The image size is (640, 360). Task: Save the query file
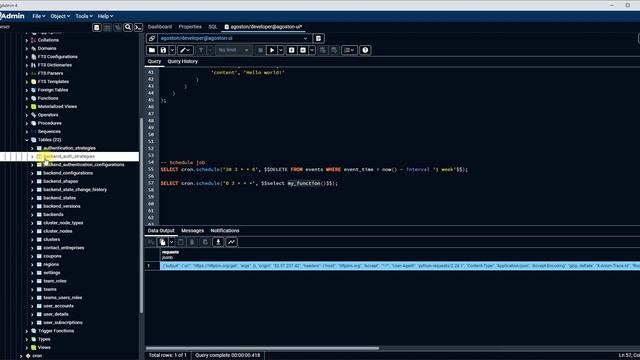(x=163, y=50)
